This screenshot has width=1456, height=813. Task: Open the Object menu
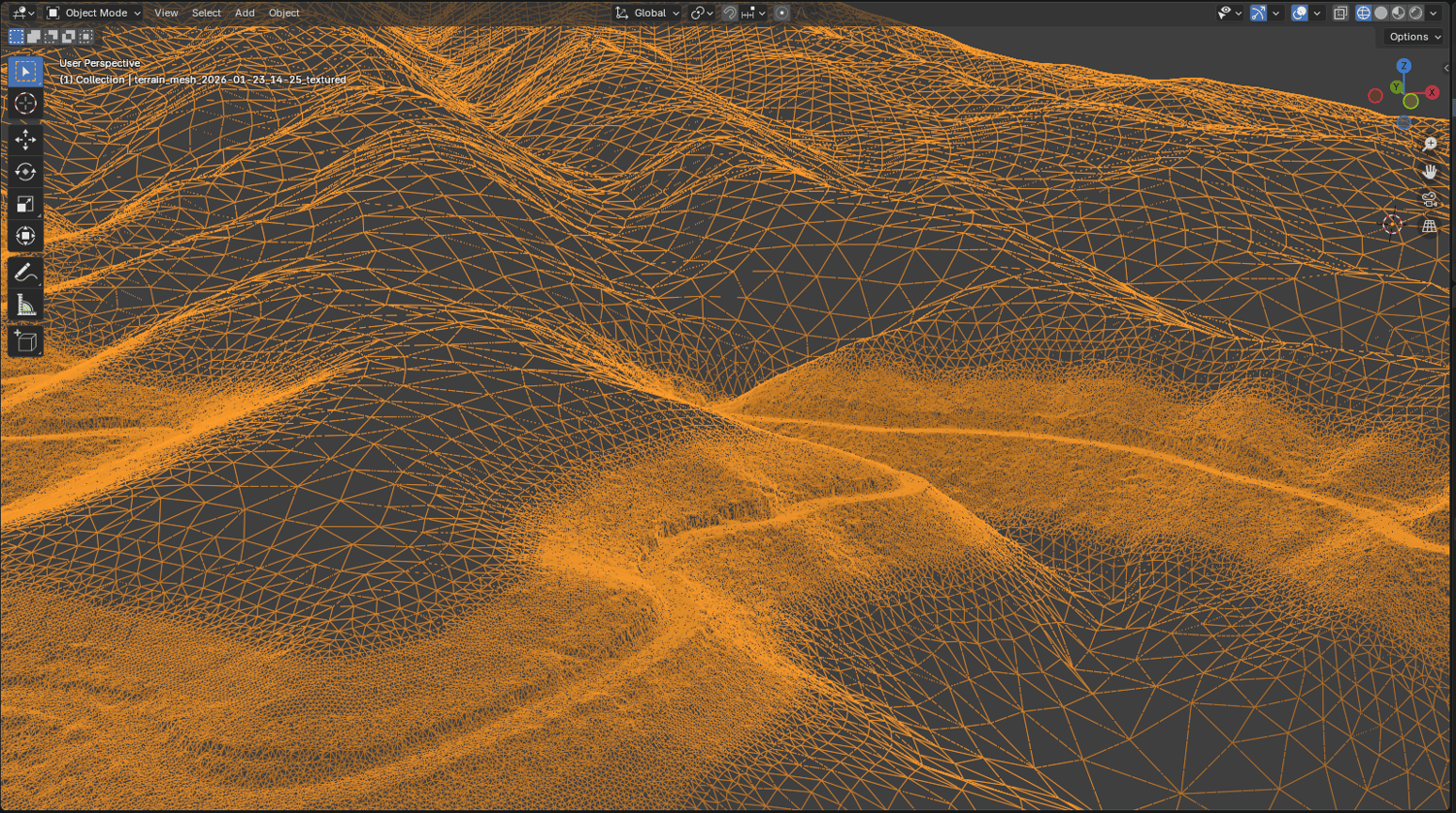(x=284, y=13)
